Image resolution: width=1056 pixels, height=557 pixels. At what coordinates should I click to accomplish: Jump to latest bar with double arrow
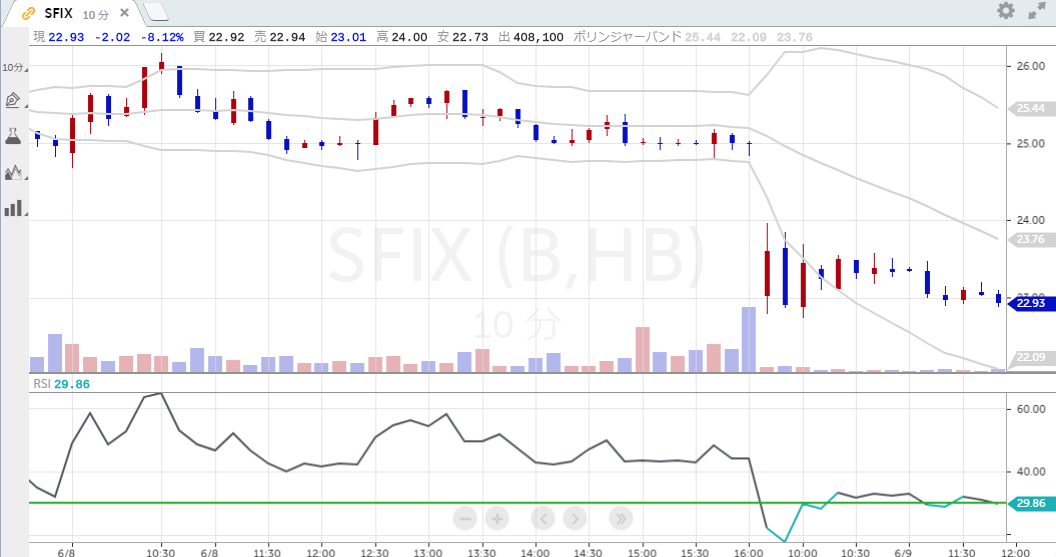(619, 518)
